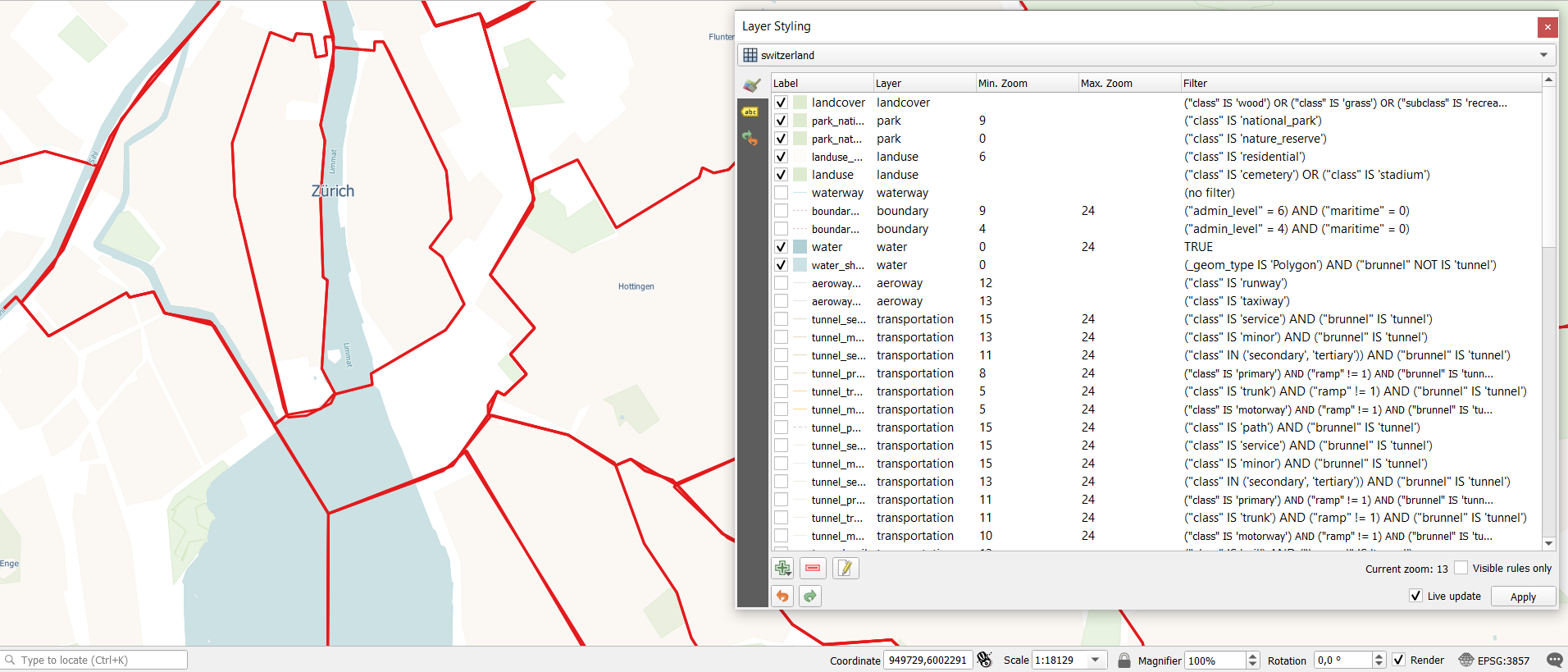Open the style History tab icon
The height and width of the screenshot is (672, 1568).
(750, 138)
